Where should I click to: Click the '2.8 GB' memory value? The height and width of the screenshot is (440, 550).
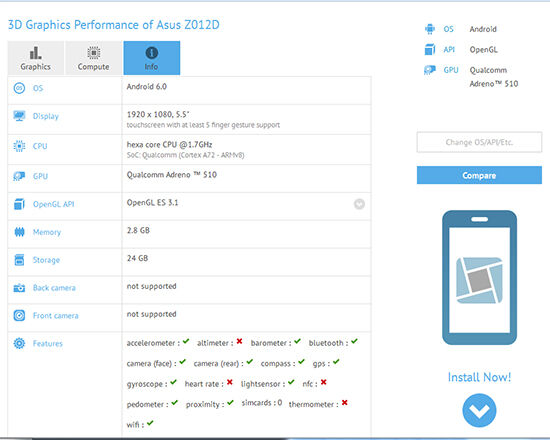coord(138,231)
